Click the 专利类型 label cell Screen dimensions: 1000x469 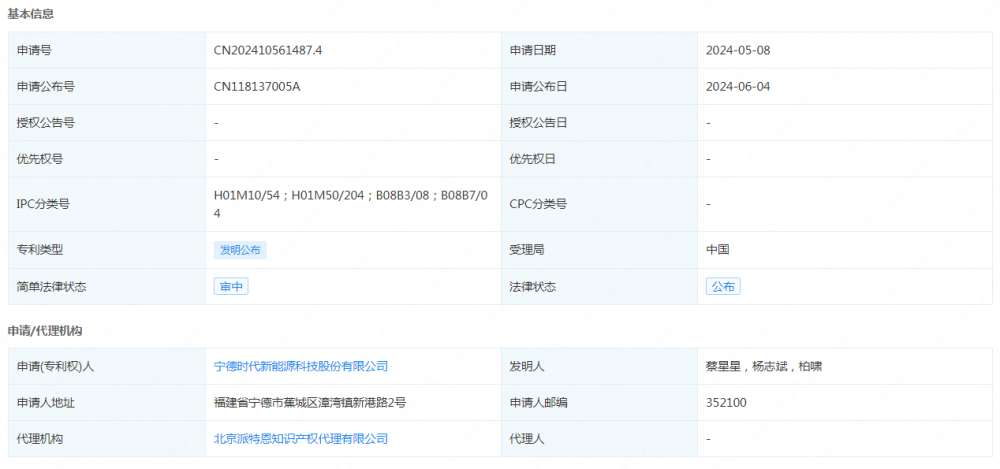pos(107,251)
